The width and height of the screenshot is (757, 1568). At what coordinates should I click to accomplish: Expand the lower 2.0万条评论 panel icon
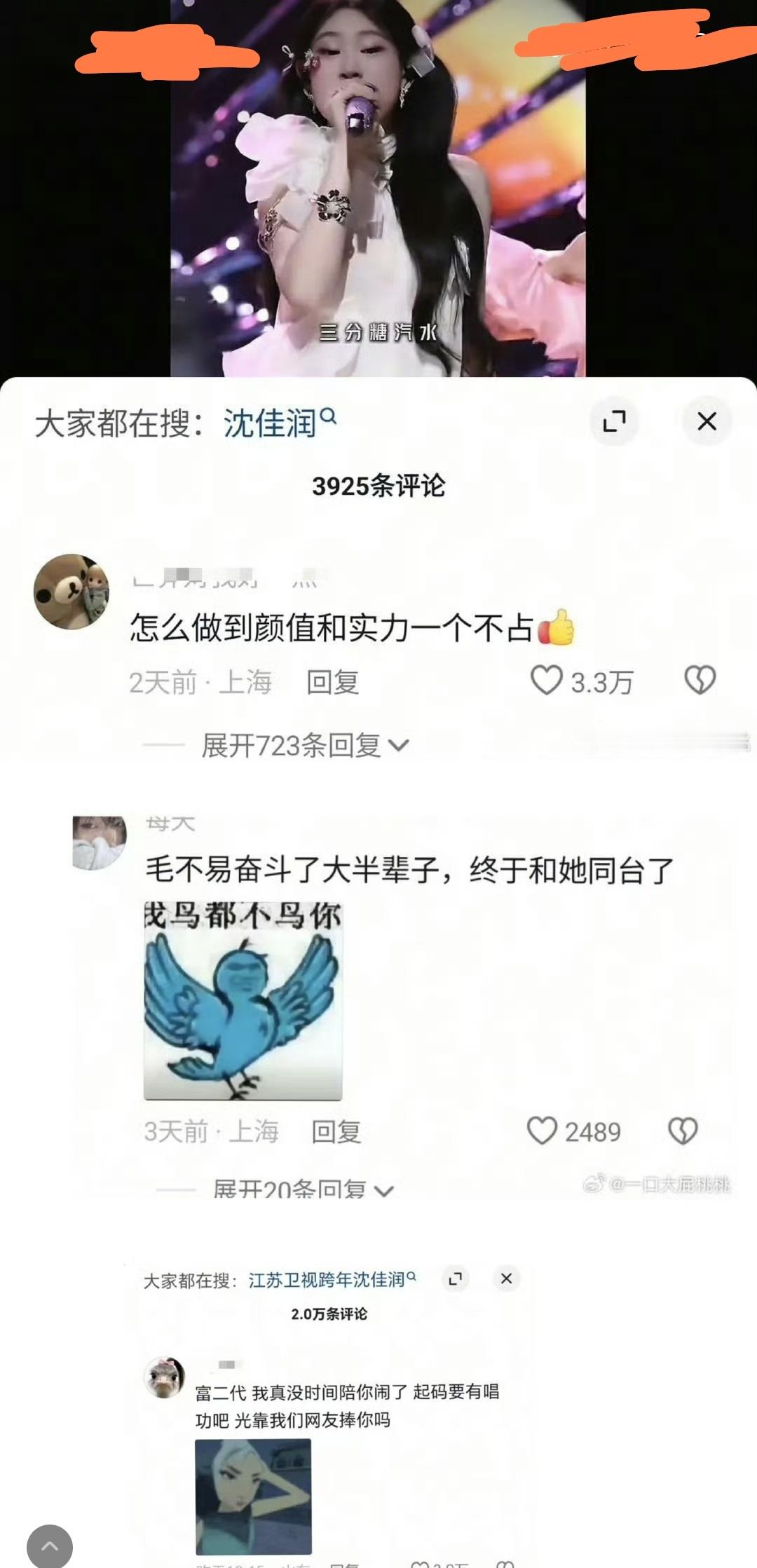click(x=456, y=1279)
